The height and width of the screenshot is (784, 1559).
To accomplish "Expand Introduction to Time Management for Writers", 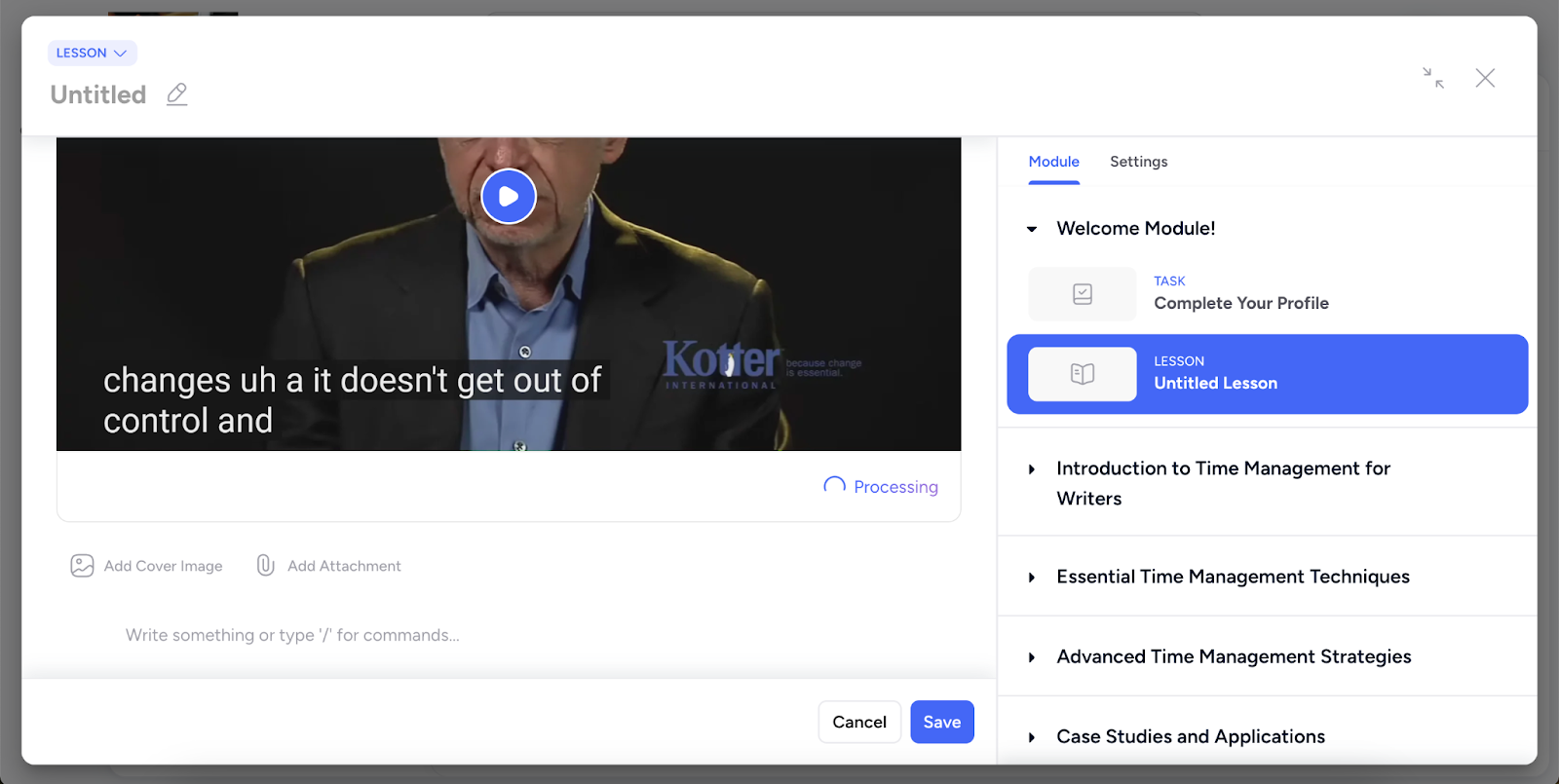I will coord(1032,469).
